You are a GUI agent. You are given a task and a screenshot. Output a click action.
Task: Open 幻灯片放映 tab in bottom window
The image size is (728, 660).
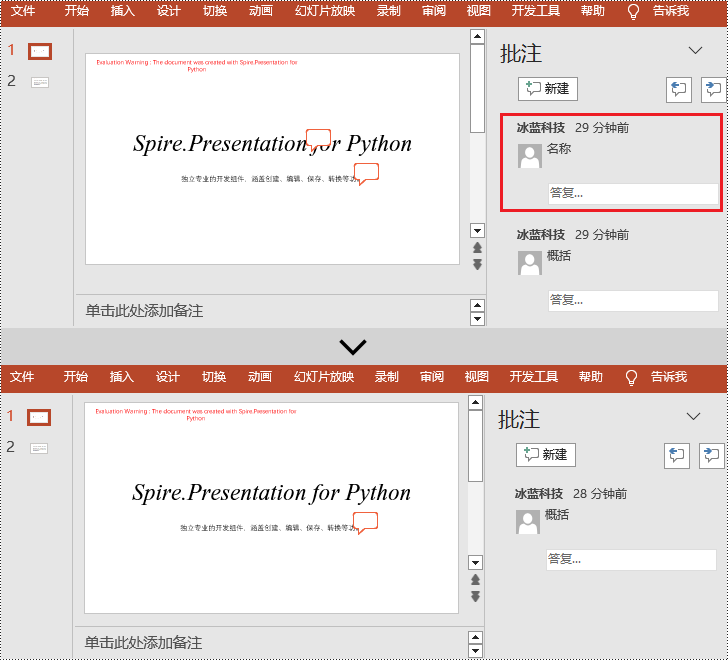click(324, 376)
